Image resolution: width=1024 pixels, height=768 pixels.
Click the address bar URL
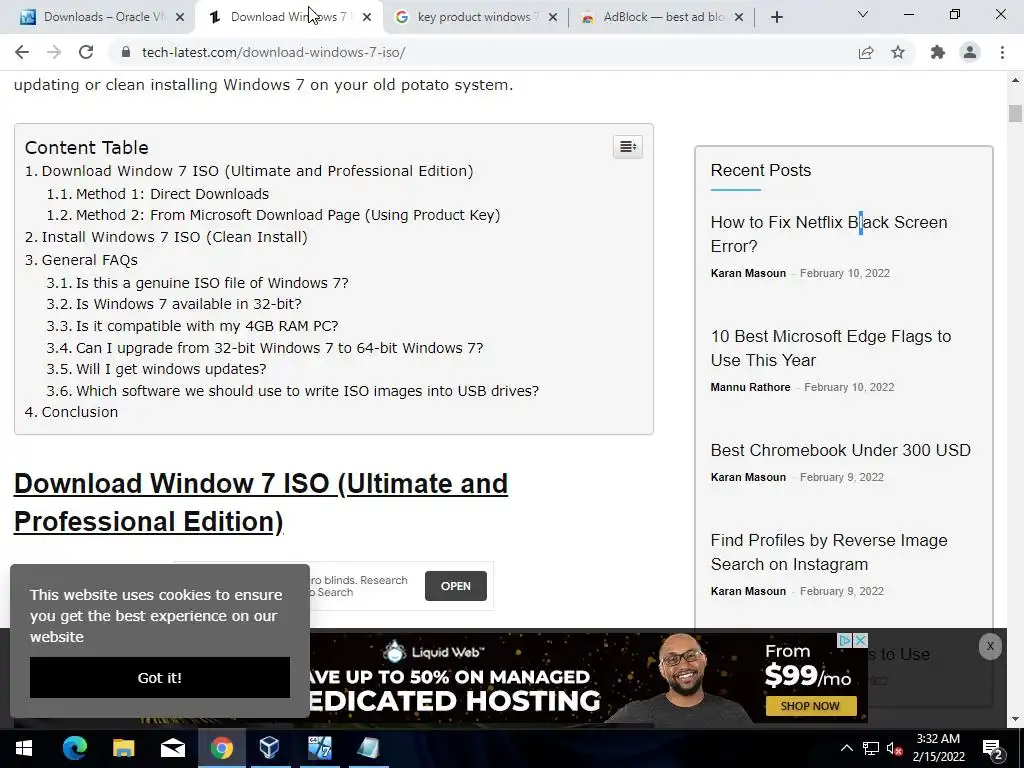pyautogui.click(x=274, y=52)
